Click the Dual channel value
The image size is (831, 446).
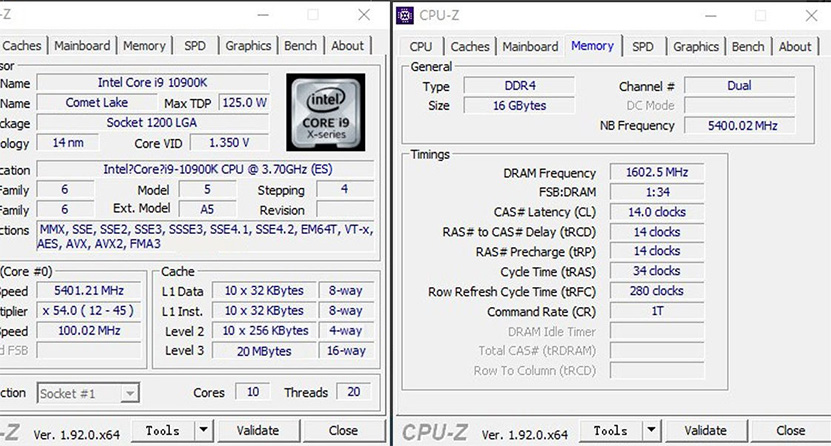(739, 86)
